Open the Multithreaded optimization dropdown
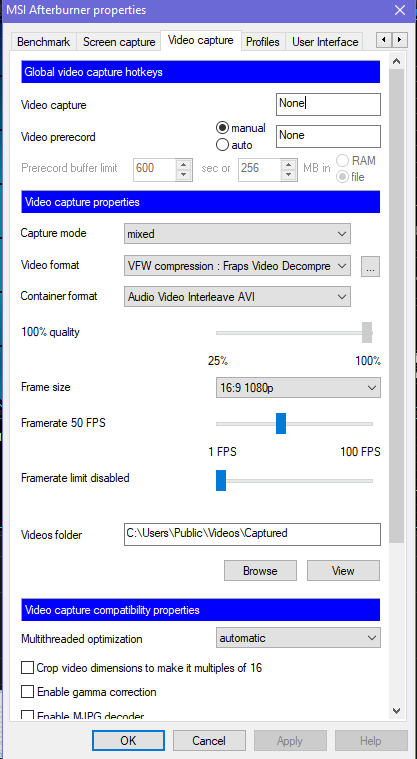 tap(298, 638)
